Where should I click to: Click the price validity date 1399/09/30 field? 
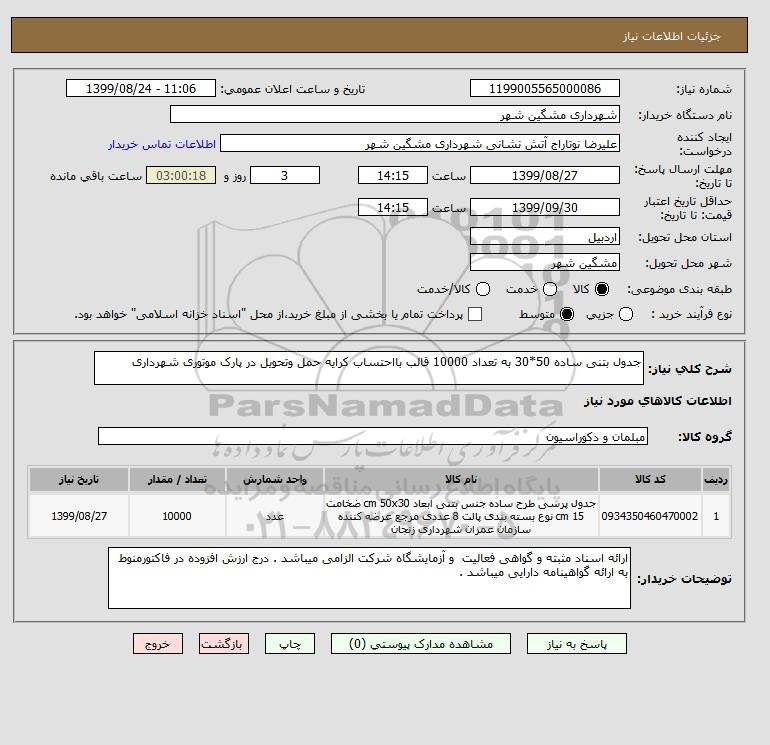tap(545, 207)
